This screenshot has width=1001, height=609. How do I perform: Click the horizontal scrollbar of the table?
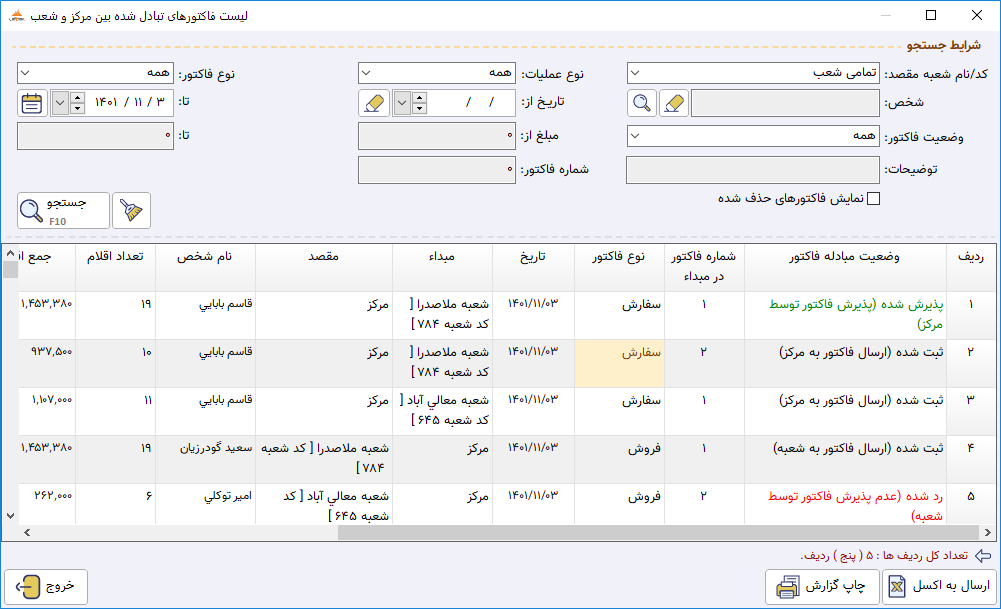pyautogui.click(x=658, y=532)
